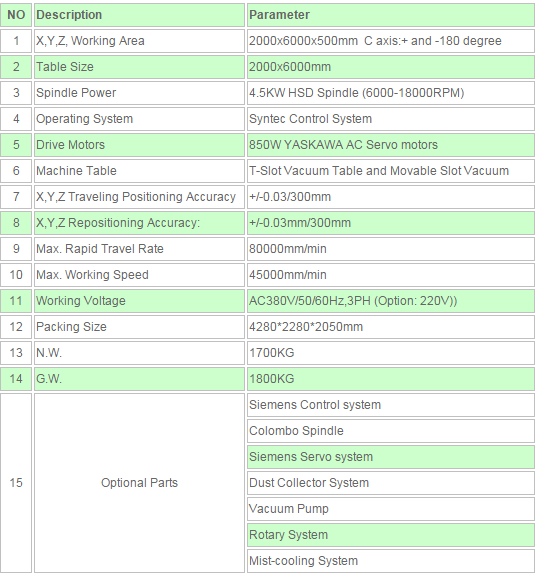Select 'Max. Working Speed' cell
Viewport: 538px width, 575px height.
pyautogui.click(x=139, y=275)
